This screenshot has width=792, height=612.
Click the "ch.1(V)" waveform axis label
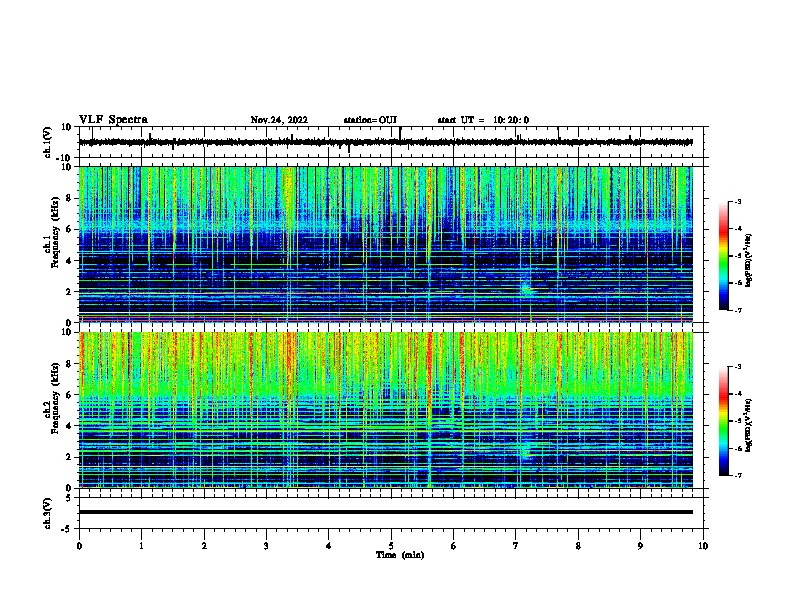click(x=48, y=142)
